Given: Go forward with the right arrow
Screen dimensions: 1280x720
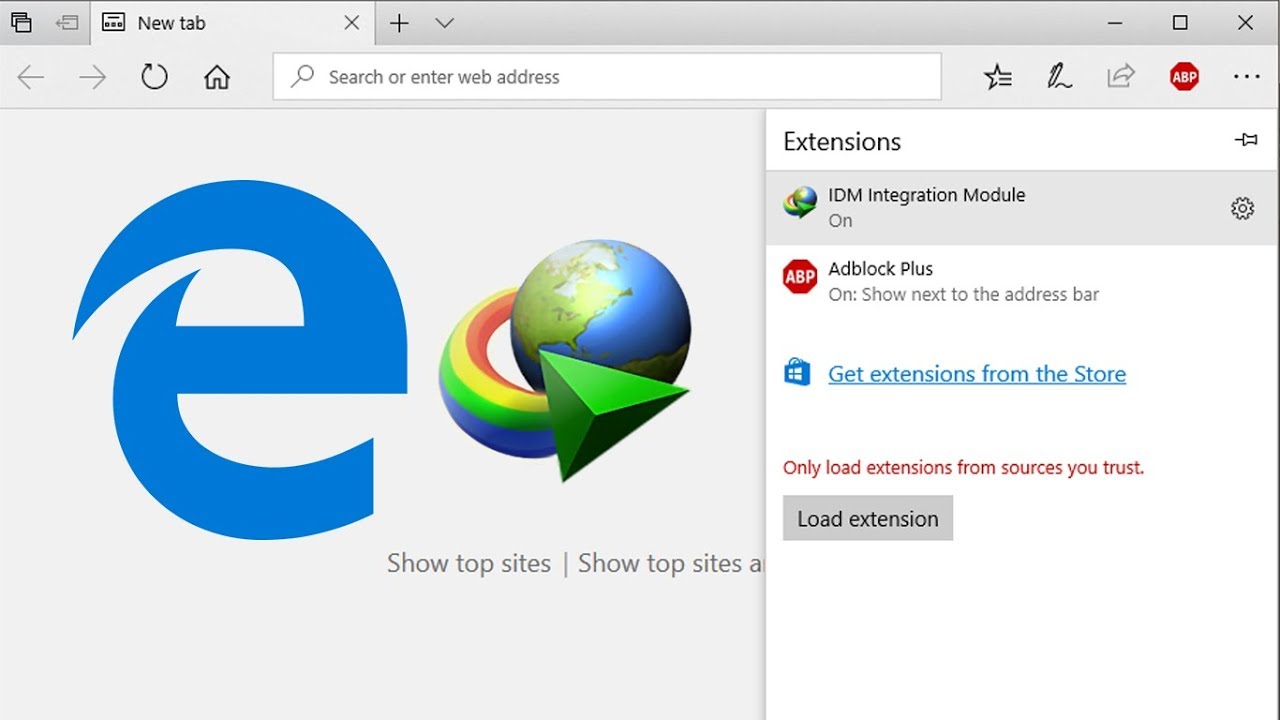Looking at the screenshot, I should tap(92, 77).
